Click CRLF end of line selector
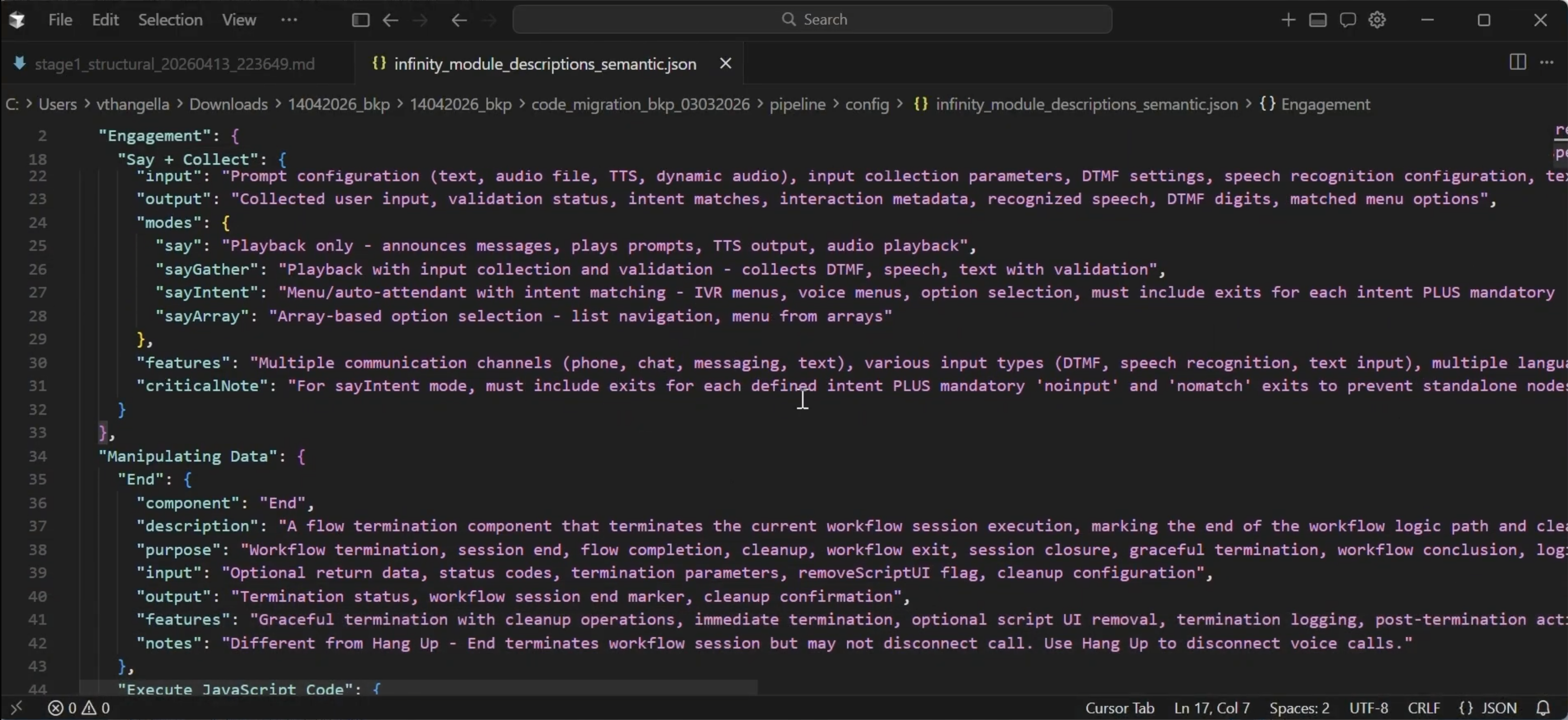This screenshot has height=720, width=1568. pos(1424,708)
